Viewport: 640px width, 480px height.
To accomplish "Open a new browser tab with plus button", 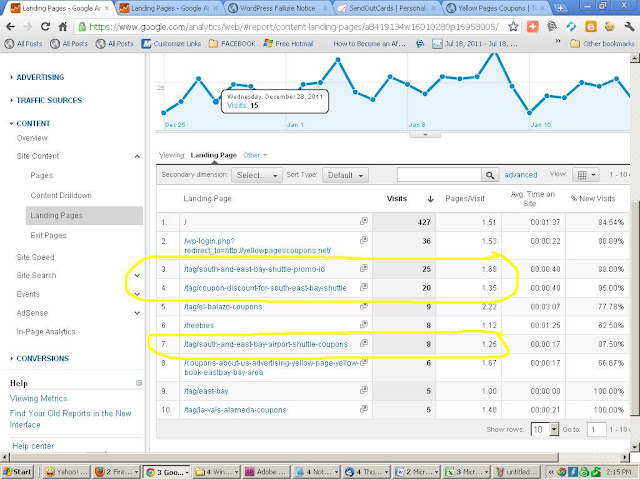I will (561, 8).
